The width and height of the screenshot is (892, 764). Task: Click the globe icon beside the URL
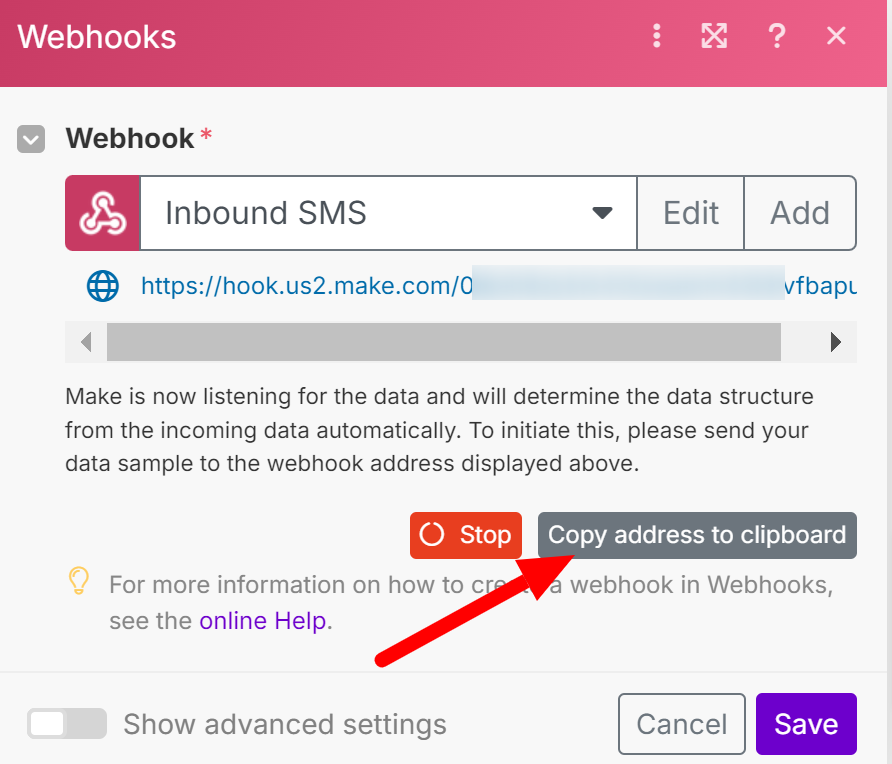103,287
